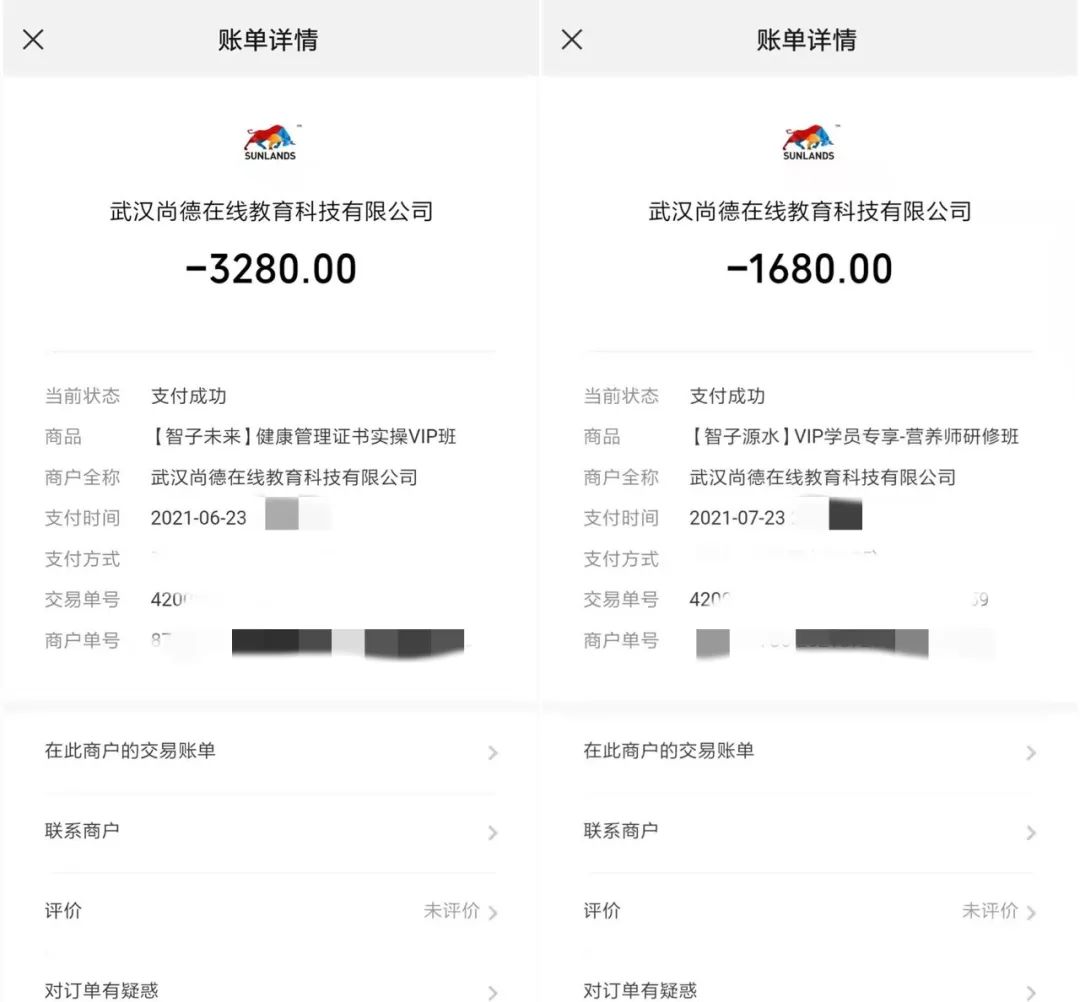Select 联系商户 on the right bill
The width and height of the screenshot is (1080, 1002).
tap(621, 831)
